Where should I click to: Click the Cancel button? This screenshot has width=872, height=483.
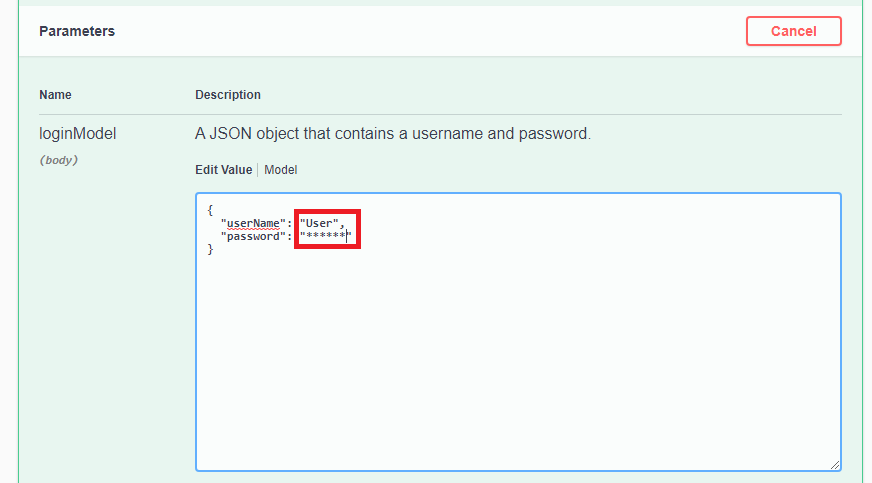tap(793, 31)
